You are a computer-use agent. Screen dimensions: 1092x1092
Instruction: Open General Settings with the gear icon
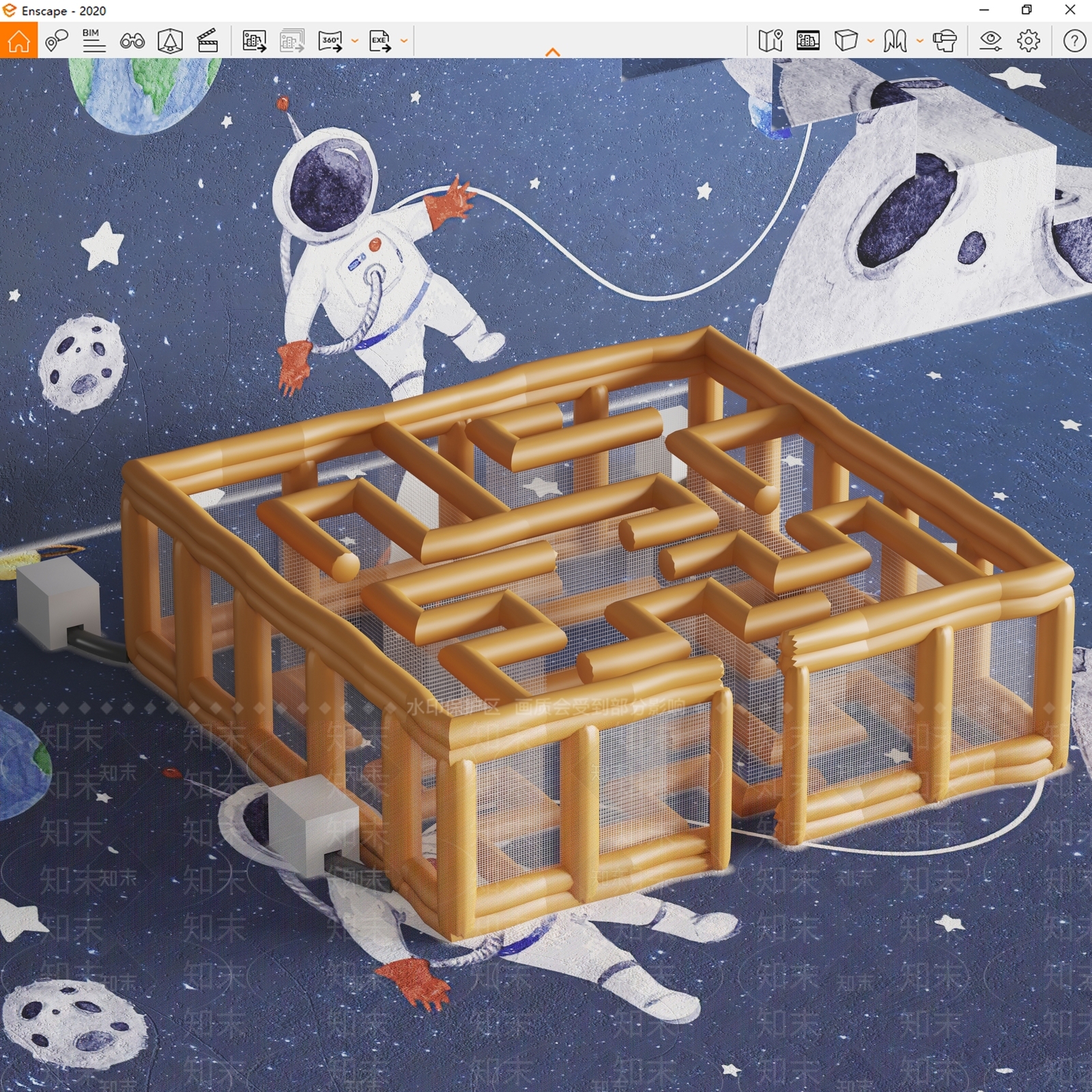coord(1029,41)
